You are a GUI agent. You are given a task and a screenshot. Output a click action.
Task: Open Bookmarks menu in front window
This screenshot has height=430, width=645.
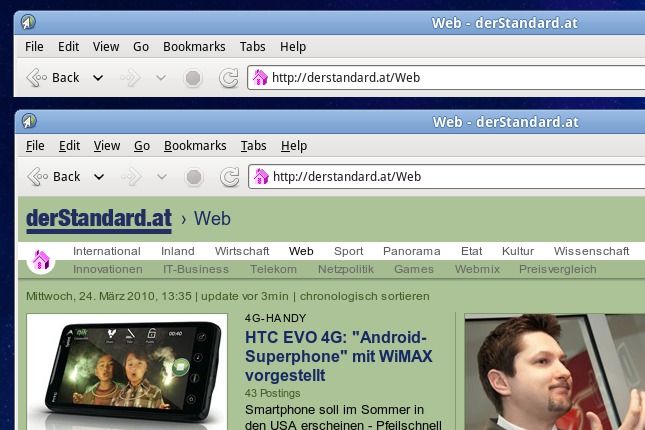[x=195, y=146]
